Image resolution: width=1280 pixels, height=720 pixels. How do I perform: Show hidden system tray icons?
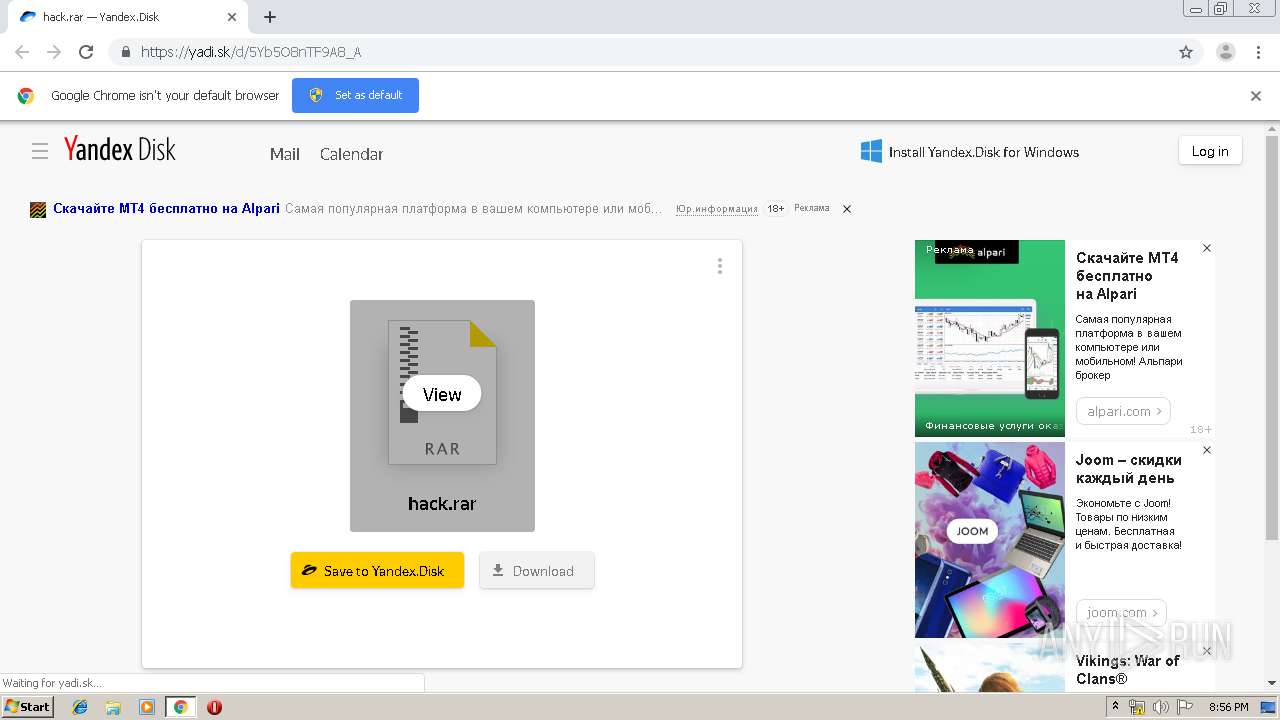[x=1117, y=707]
